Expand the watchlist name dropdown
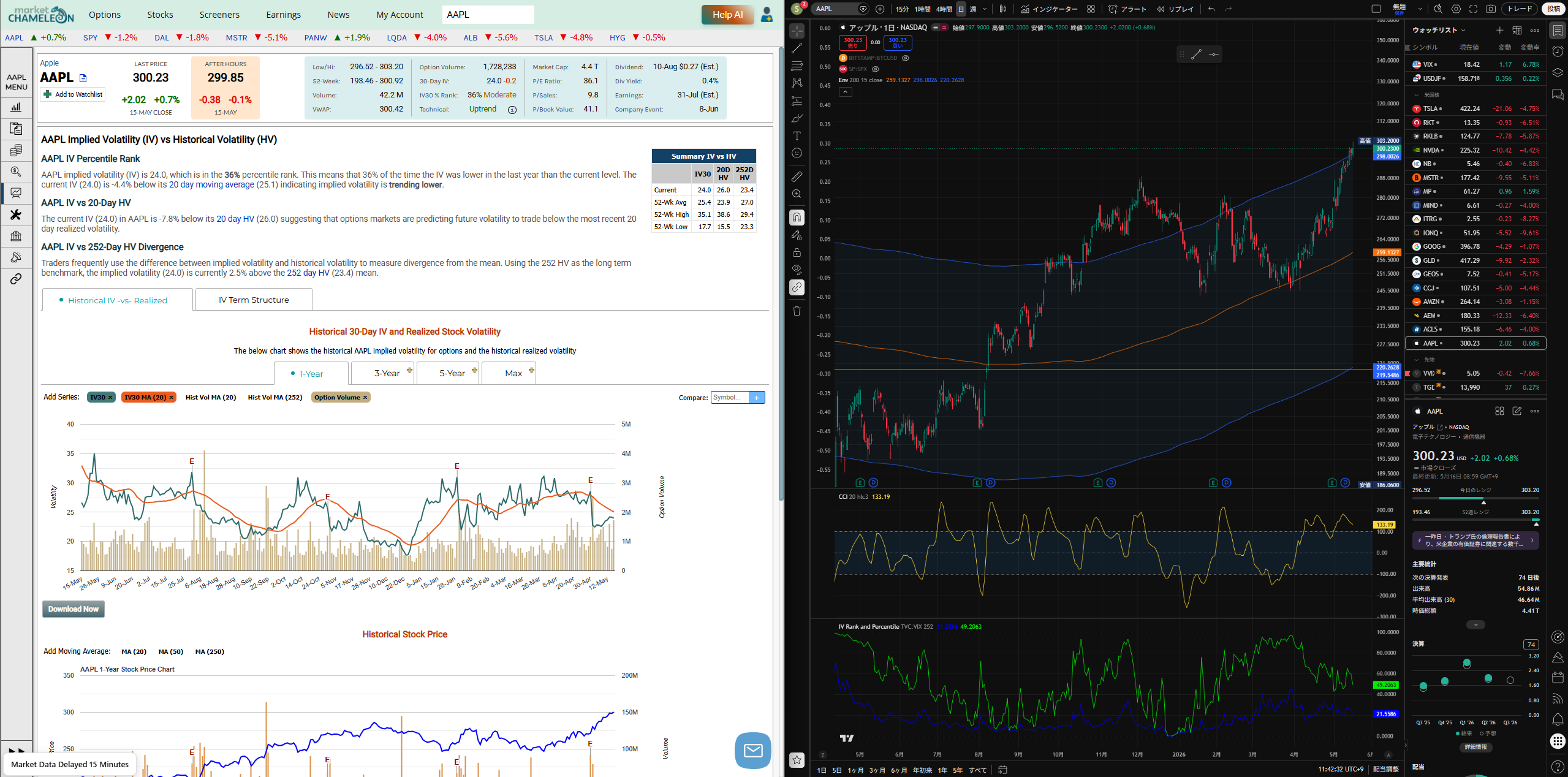 pos(1463,30)
